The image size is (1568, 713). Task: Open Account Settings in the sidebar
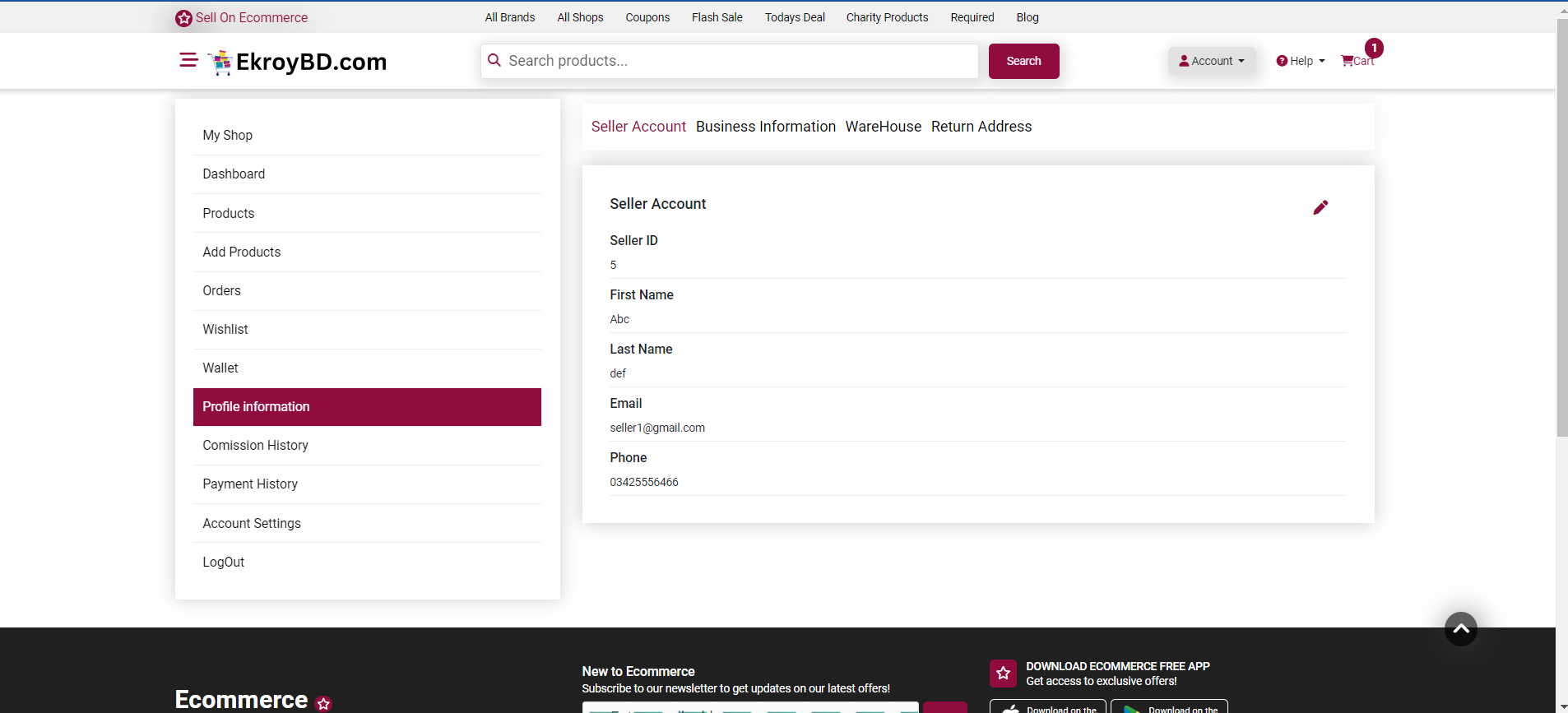coord(252,524)
